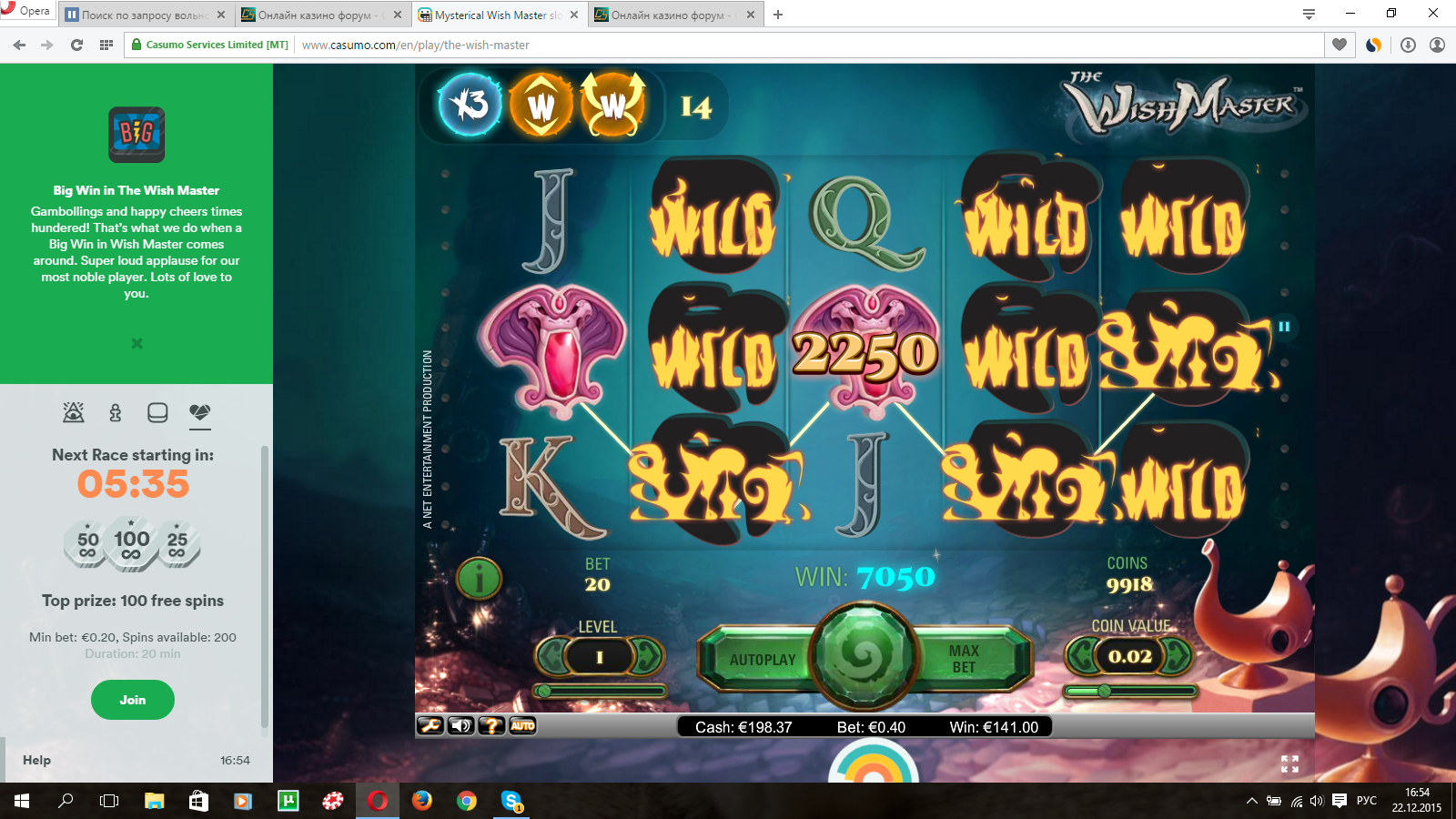The height and width of the screenshot is (819, 1456).
Task: Bookmark page with heart icon
Action: 1340,45
